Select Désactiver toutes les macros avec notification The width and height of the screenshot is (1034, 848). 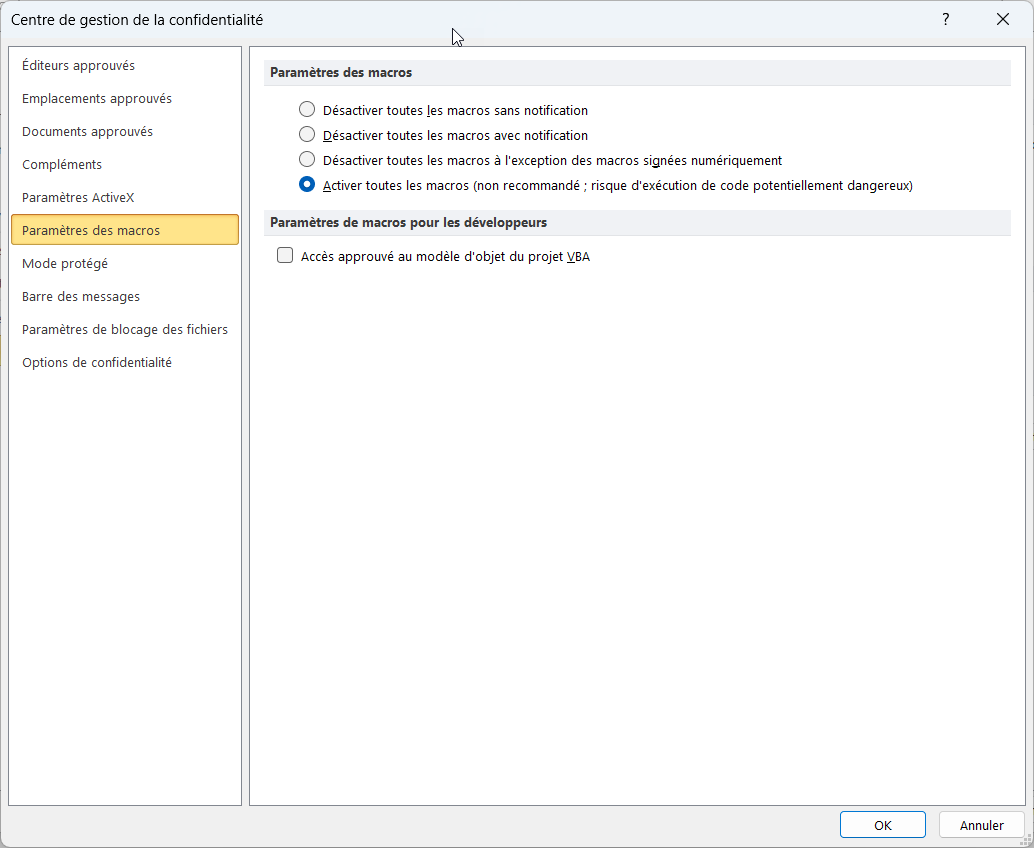(307, 135)
